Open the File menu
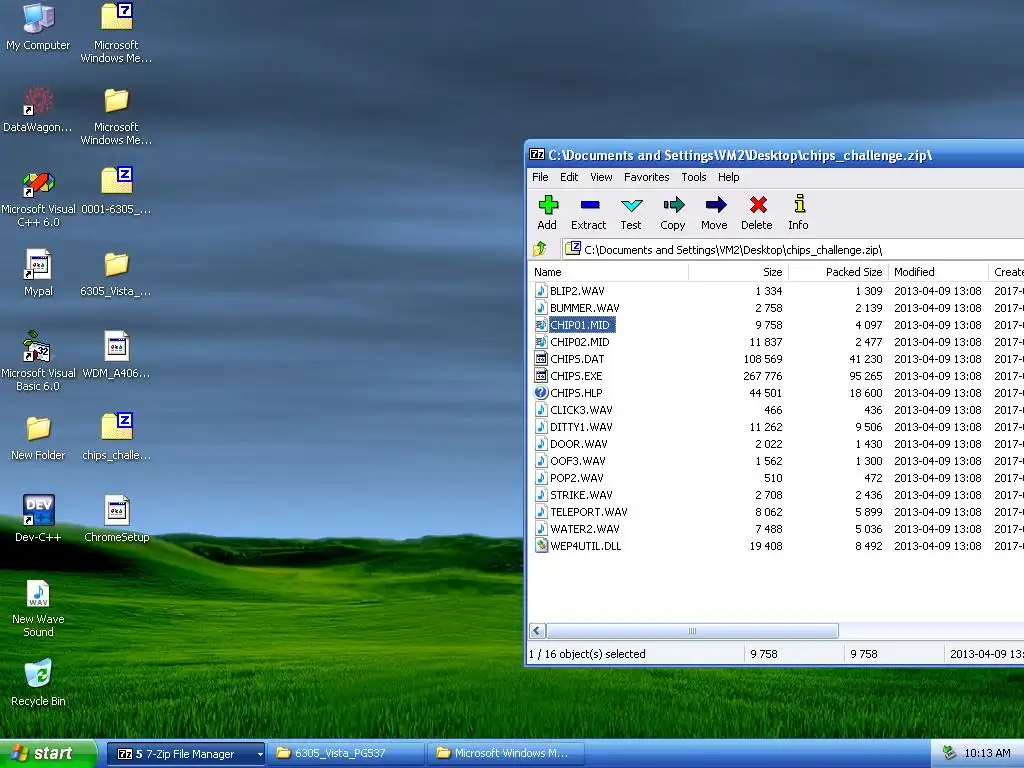Viewport: 1024px width, 768px height. click(540, 177)
